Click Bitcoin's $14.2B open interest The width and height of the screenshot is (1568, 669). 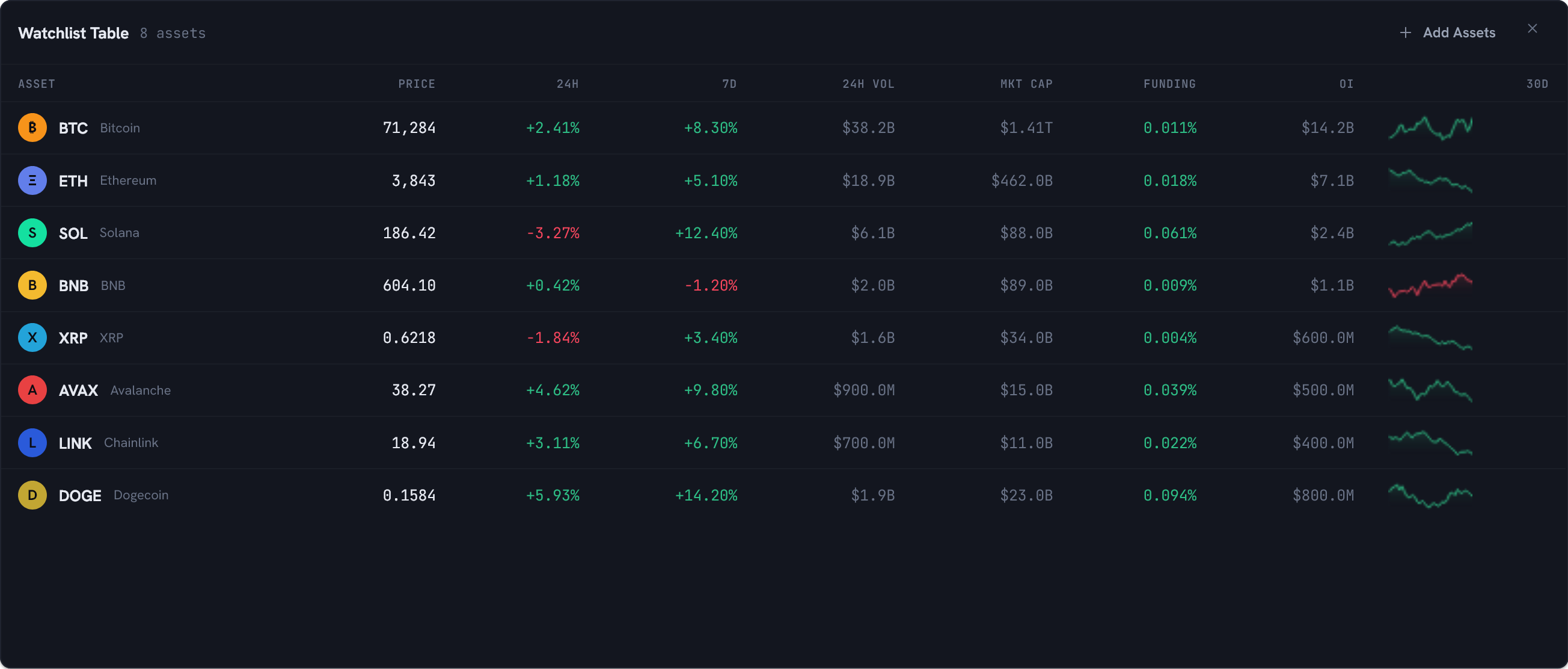click(1328, 128)
